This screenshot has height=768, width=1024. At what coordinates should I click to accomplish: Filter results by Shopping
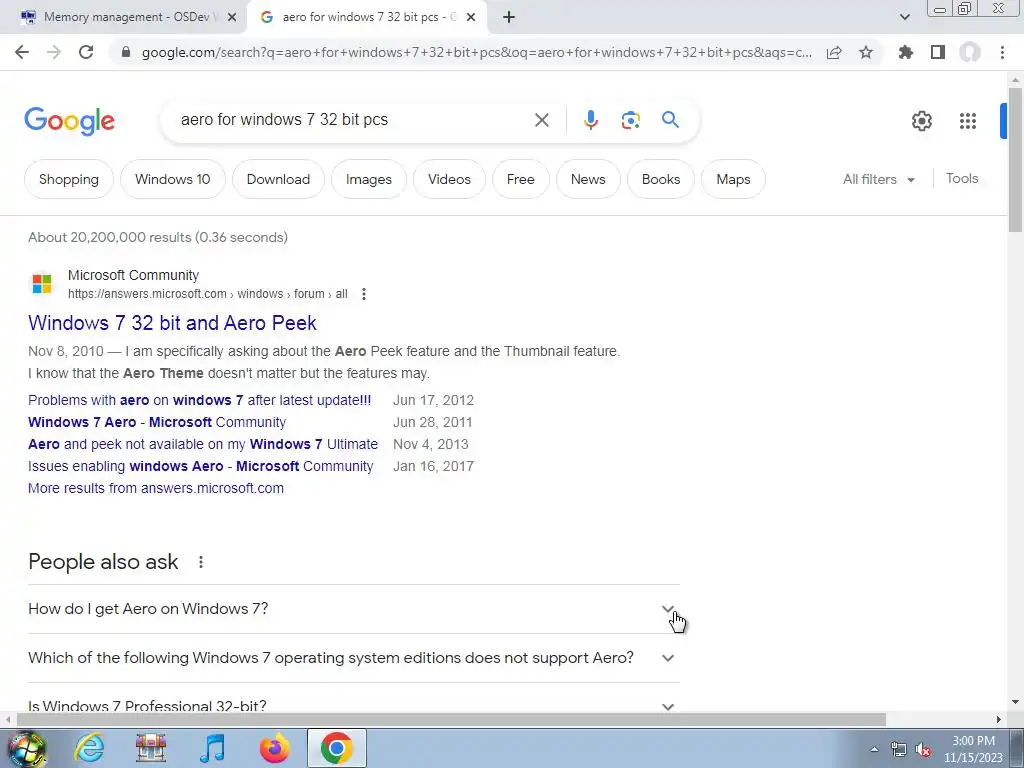click(x=69, y=179)
